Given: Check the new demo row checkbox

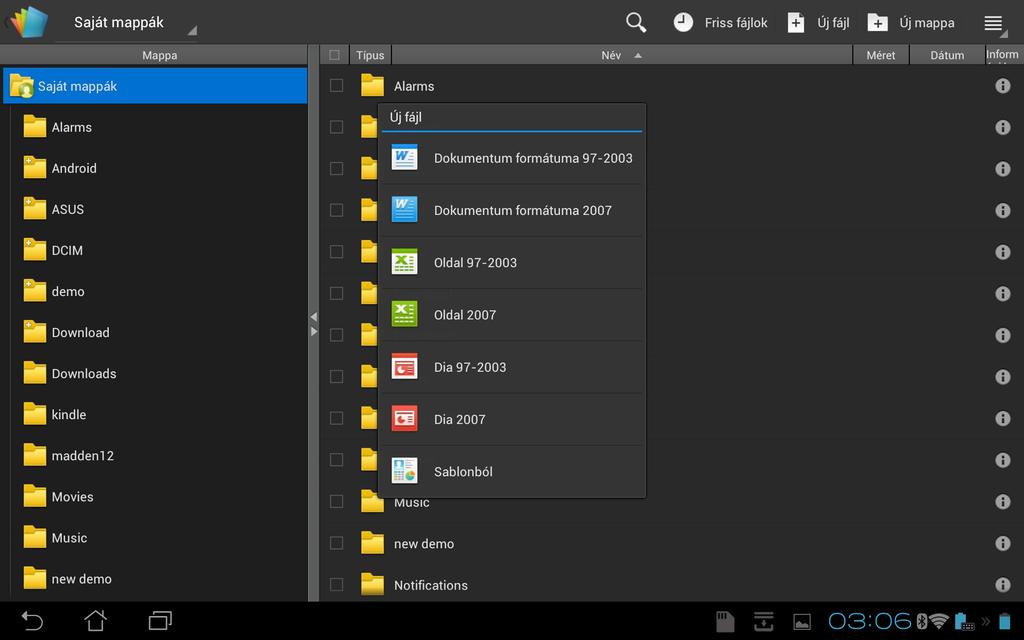Looking at the screenshot, I should [x=336, y=543].
